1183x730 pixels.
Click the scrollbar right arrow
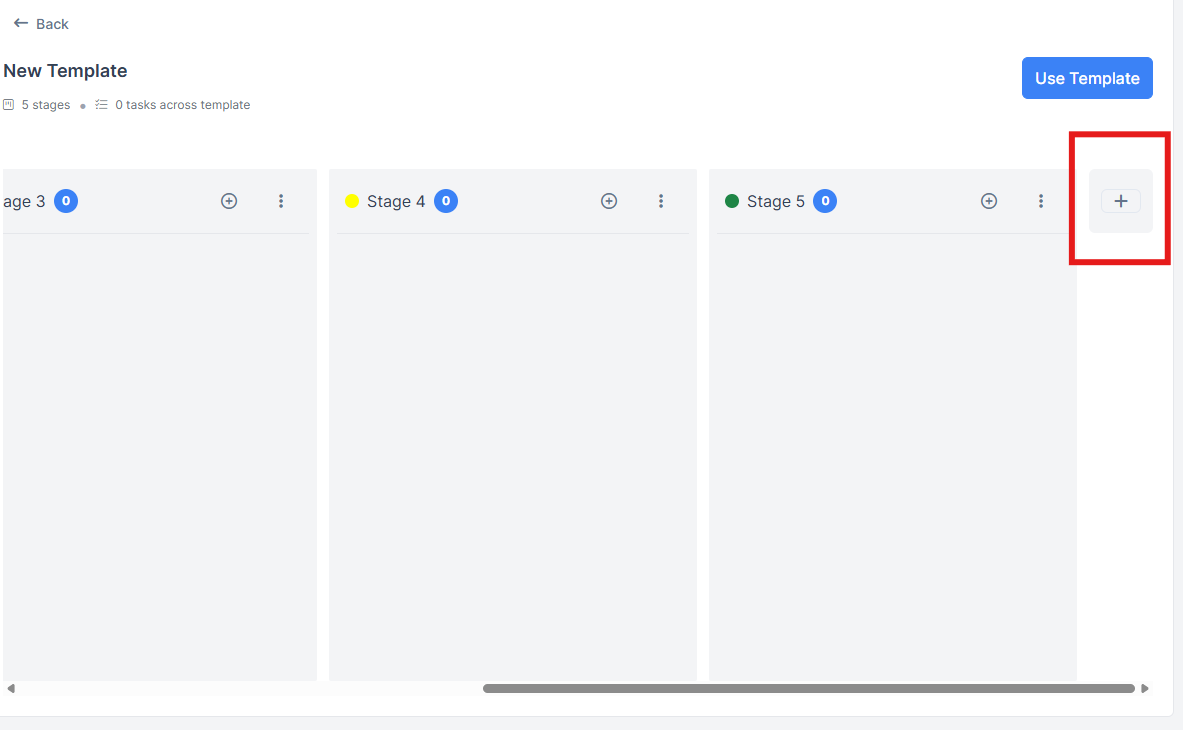click(1145, 689)
